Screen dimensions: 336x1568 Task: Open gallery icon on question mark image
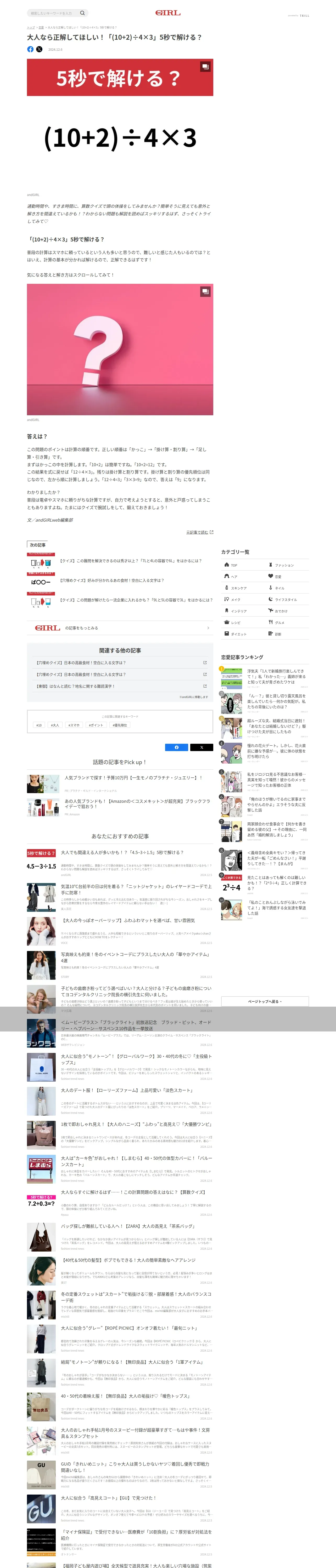[205, 292]
